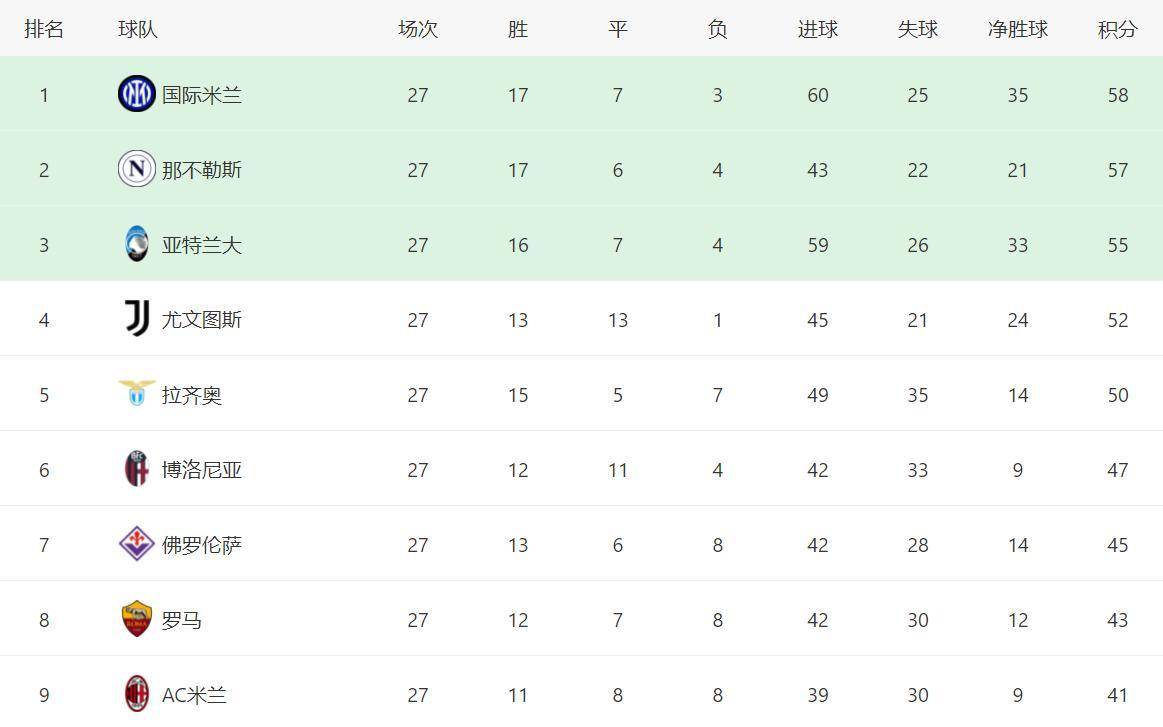The height and width of the screenshot is (727, 1163).
Task: Open the 国际米兰 team link
Action: pyautogui.click(x=202, y=95)
